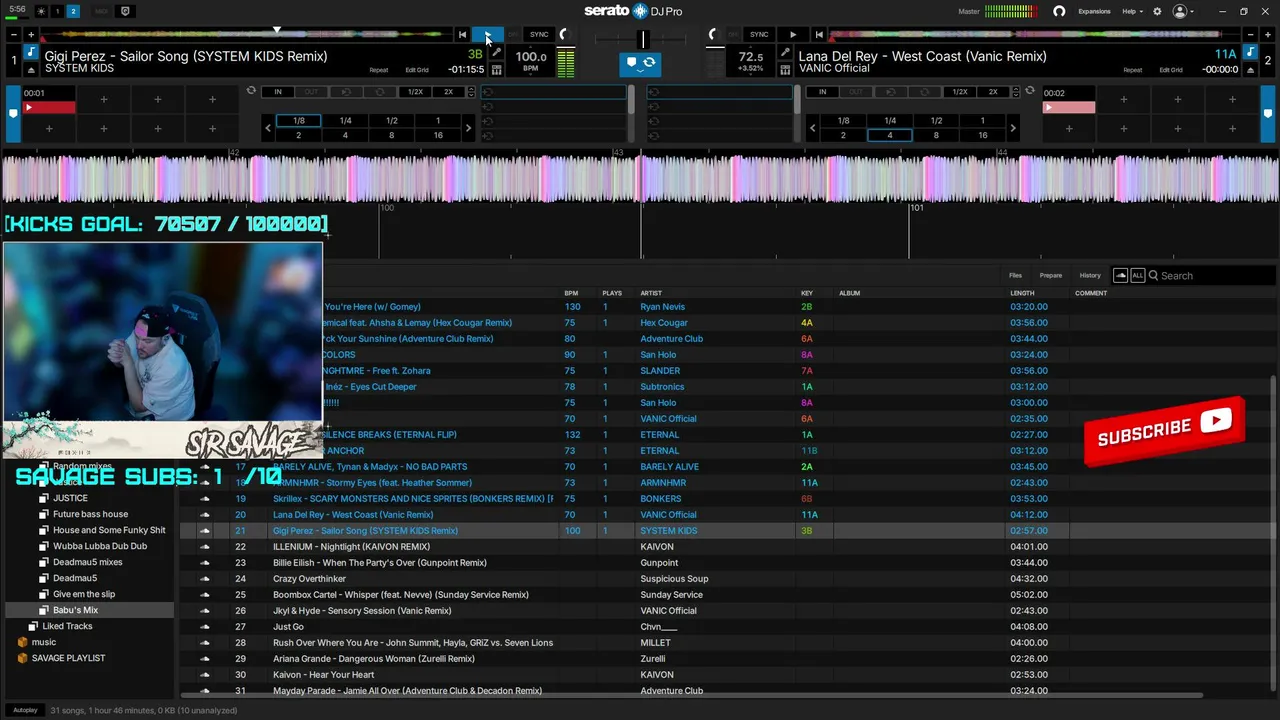This screenshot has height=720, width=1280.
Task: Halve loop length with 1/2X on deck 2
Action: point(959,92)
